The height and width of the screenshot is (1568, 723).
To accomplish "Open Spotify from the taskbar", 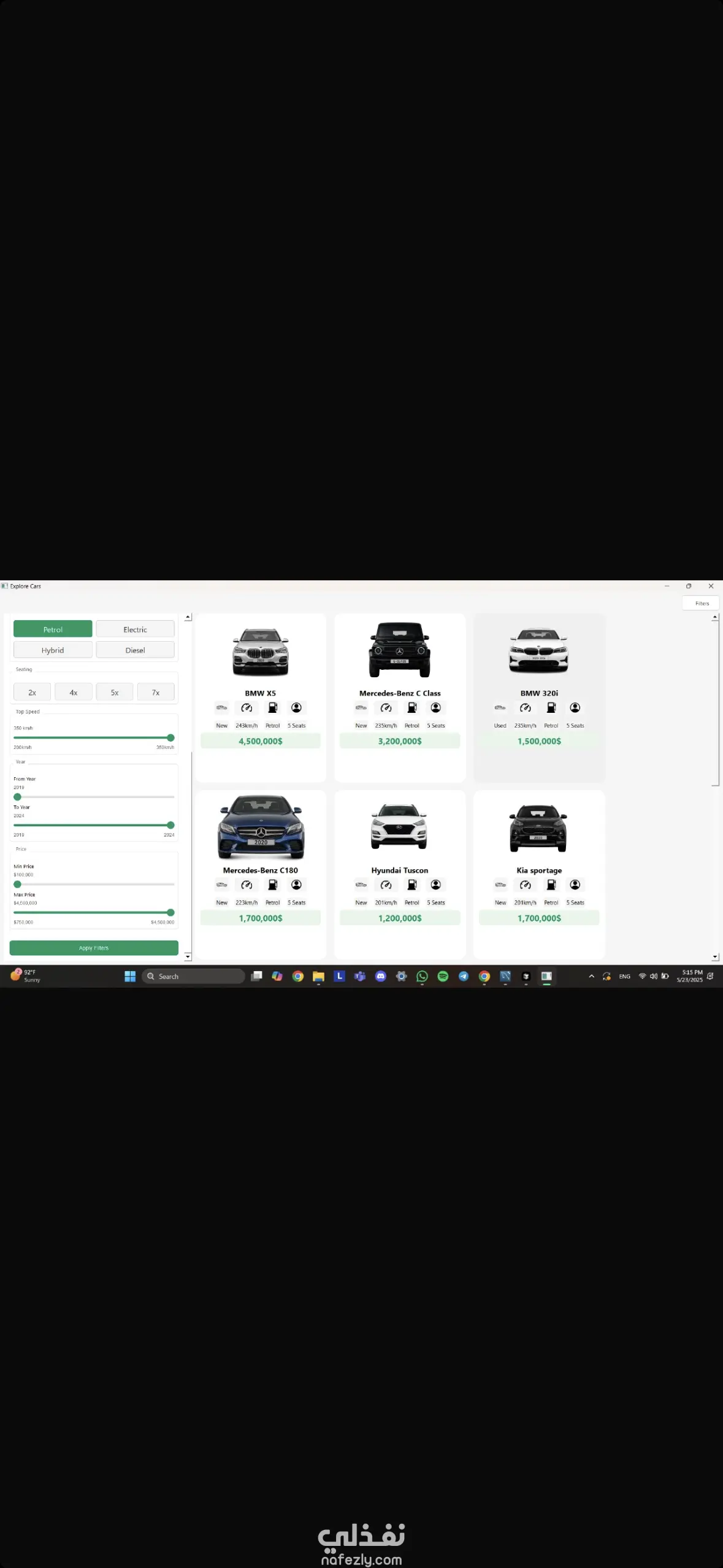I will (x=443, y=976).
